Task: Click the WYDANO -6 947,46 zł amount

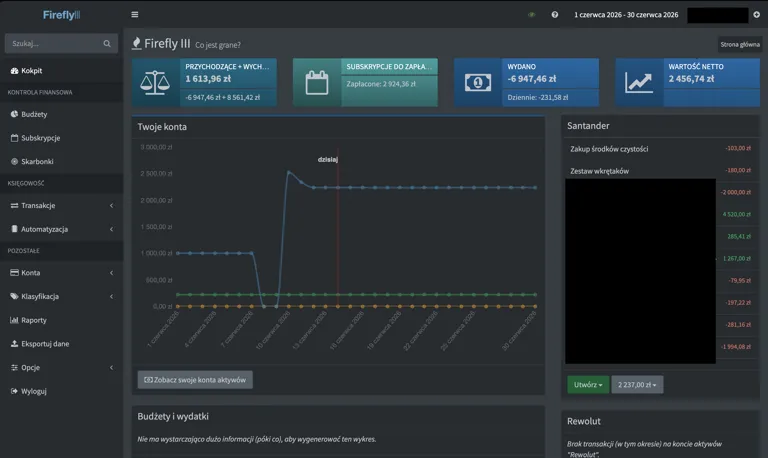Action: pos(531,79)
